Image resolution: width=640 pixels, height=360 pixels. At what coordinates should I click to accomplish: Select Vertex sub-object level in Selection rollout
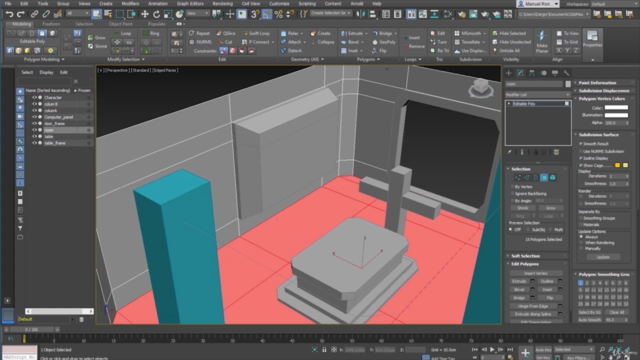point(518,178)
